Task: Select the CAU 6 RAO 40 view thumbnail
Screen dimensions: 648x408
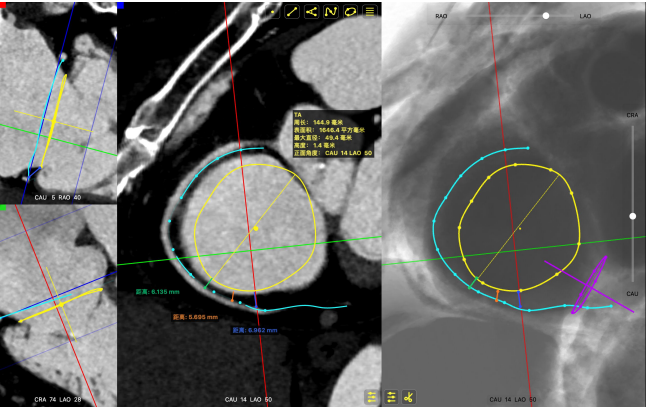Action: 58,100
